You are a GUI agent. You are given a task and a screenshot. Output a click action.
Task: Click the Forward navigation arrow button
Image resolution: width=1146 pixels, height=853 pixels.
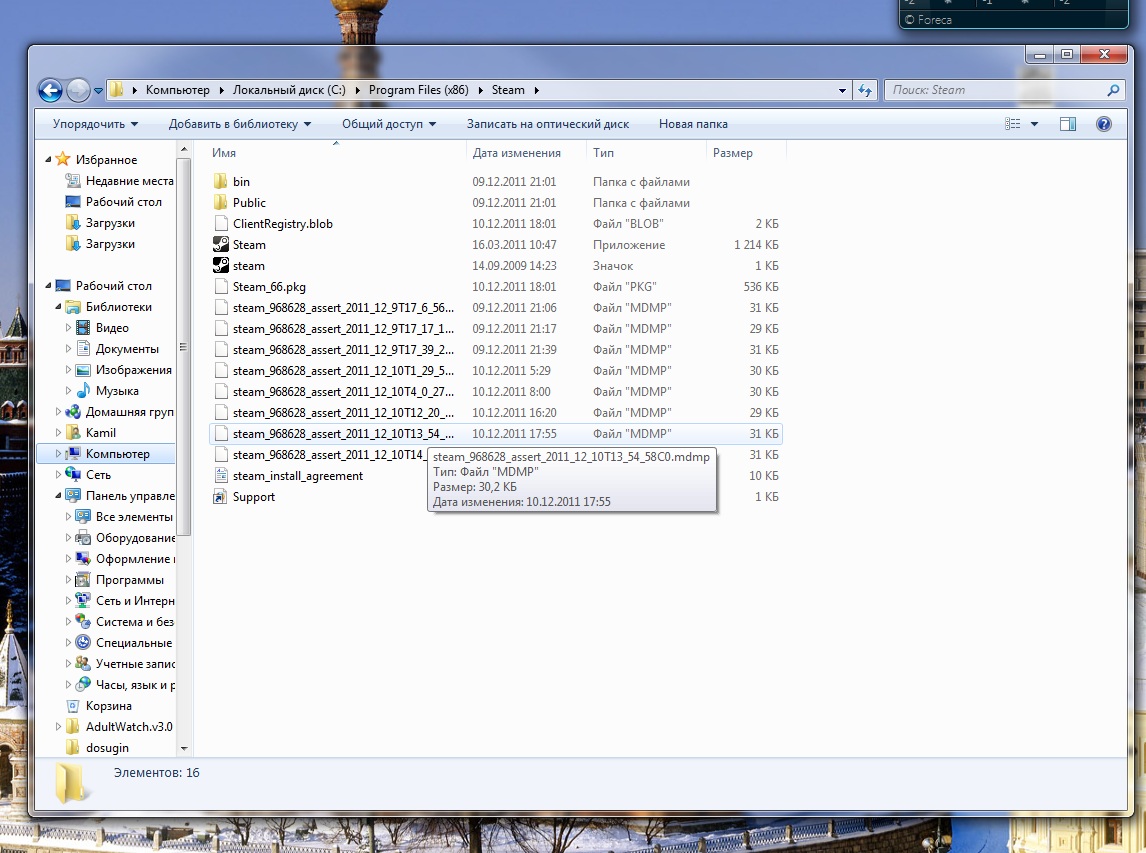click(77, 91)
